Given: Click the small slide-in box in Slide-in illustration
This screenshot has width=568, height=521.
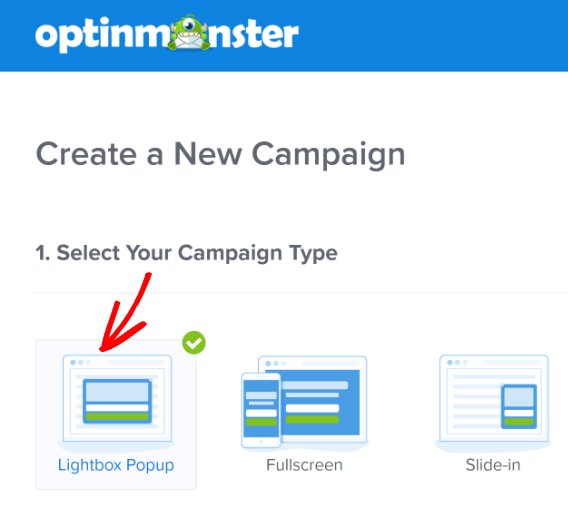Looking at the screenshot, I should (519, 407).
